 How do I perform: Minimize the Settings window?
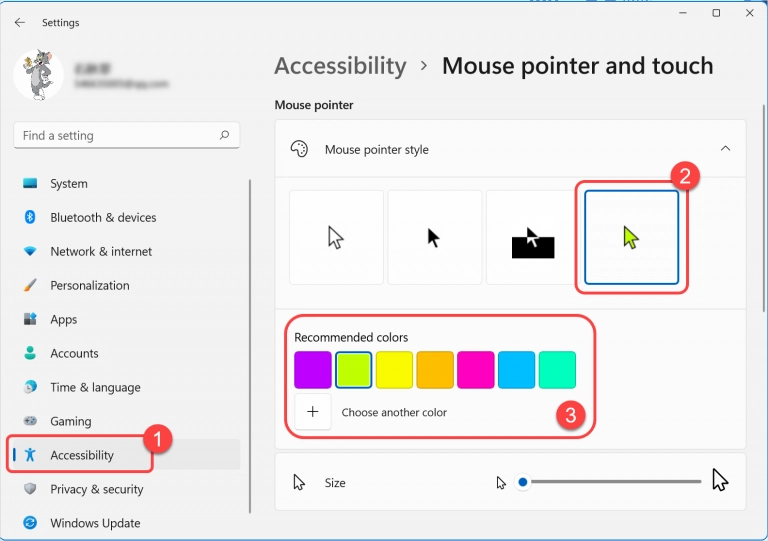(x=683, y=13)
